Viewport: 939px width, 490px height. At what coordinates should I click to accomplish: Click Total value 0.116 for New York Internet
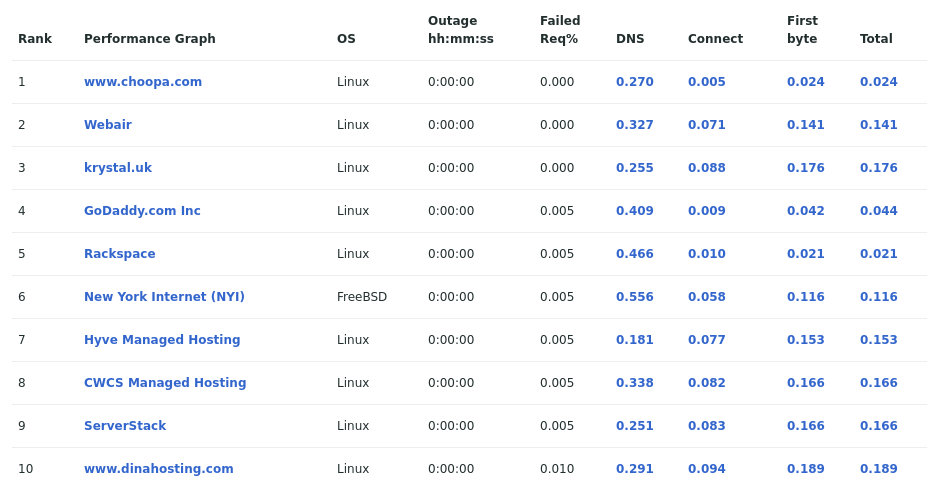click(879, 297)
